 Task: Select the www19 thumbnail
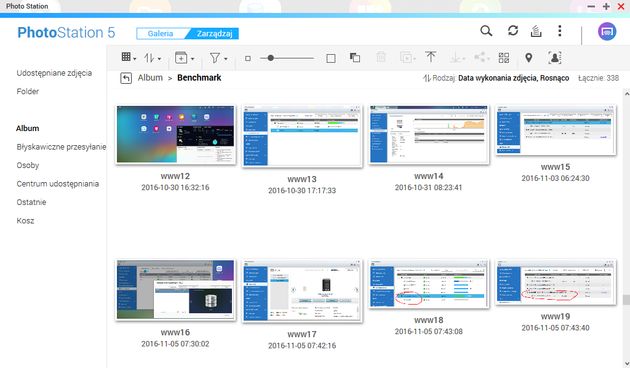[556, 282]
